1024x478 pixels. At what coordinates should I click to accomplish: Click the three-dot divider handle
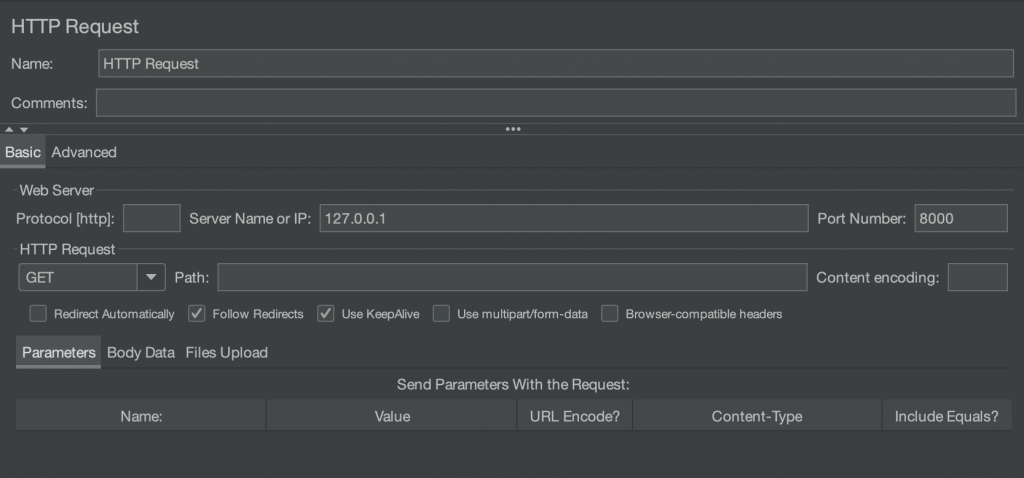point(513,129)
